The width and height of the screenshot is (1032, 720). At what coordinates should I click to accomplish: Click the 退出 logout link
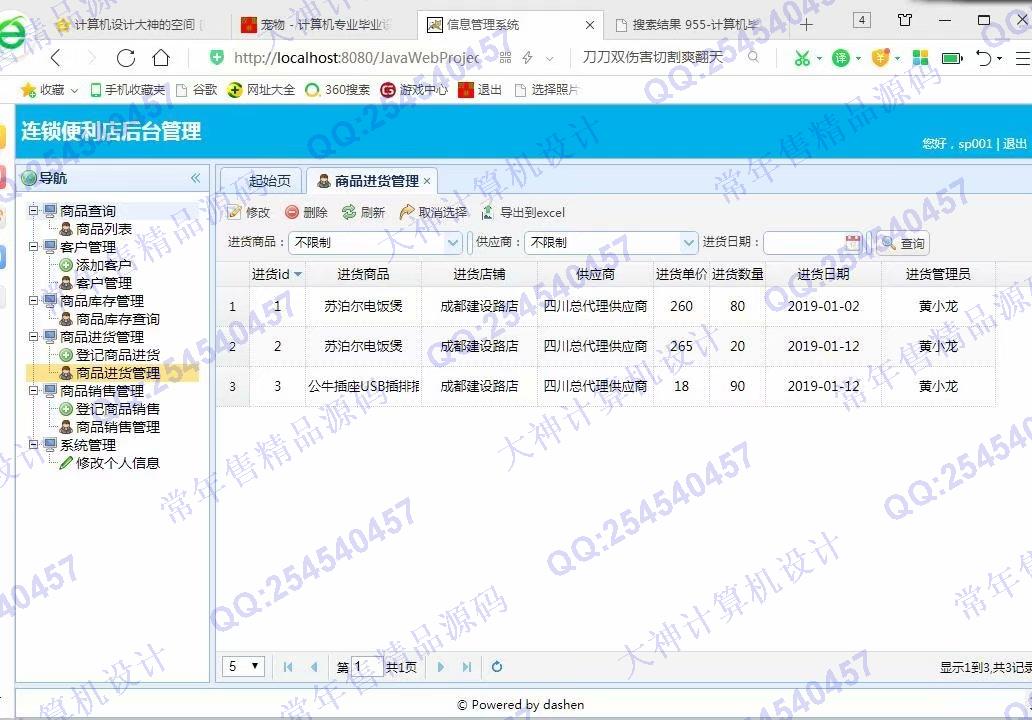[1015, 144]
